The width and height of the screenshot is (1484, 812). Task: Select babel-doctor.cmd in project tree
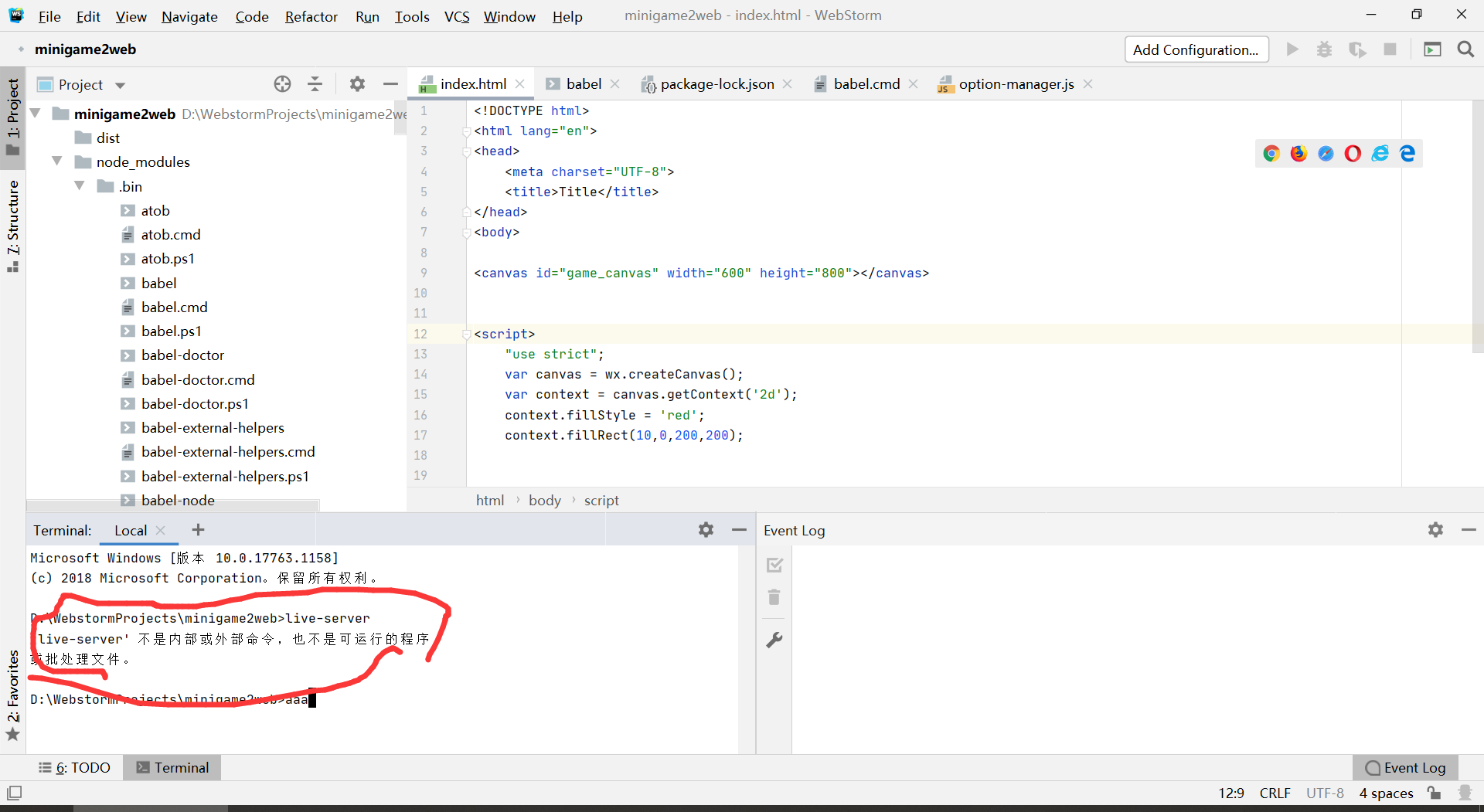point(198,379)
